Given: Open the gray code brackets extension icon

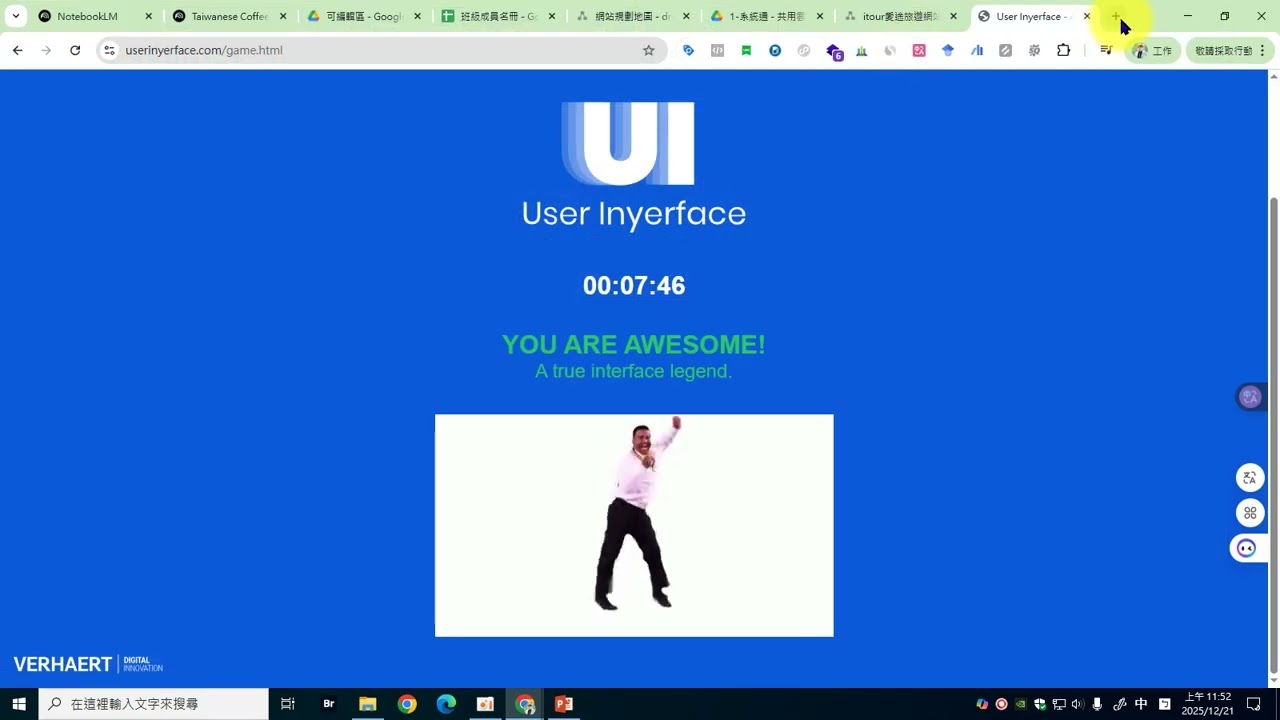Looking at the screenshot, I should (x=717, y=50).
